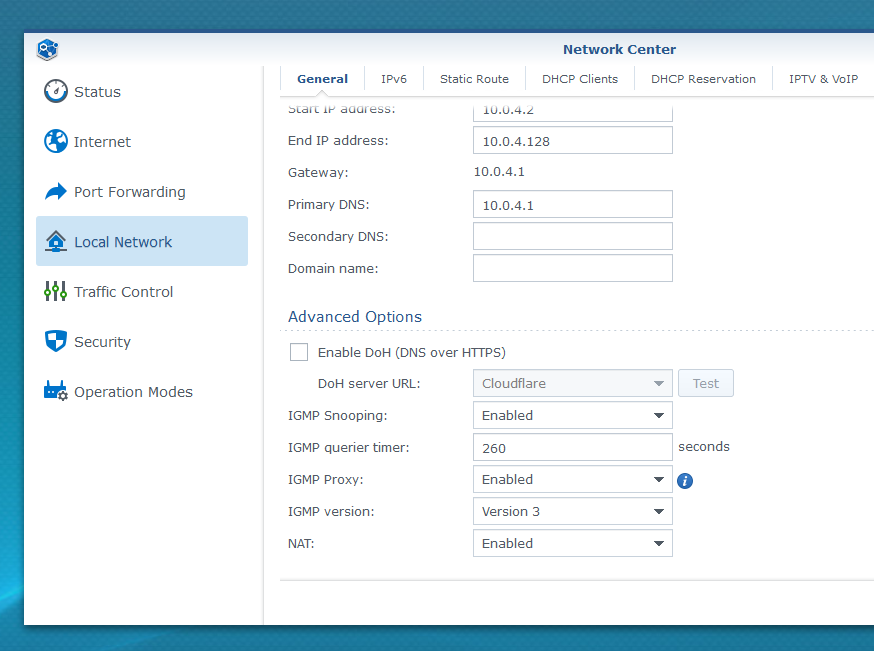Click the Security shield icon
Image resolution: width=874 pixels, height=651 pixels.
coord(55,342)
